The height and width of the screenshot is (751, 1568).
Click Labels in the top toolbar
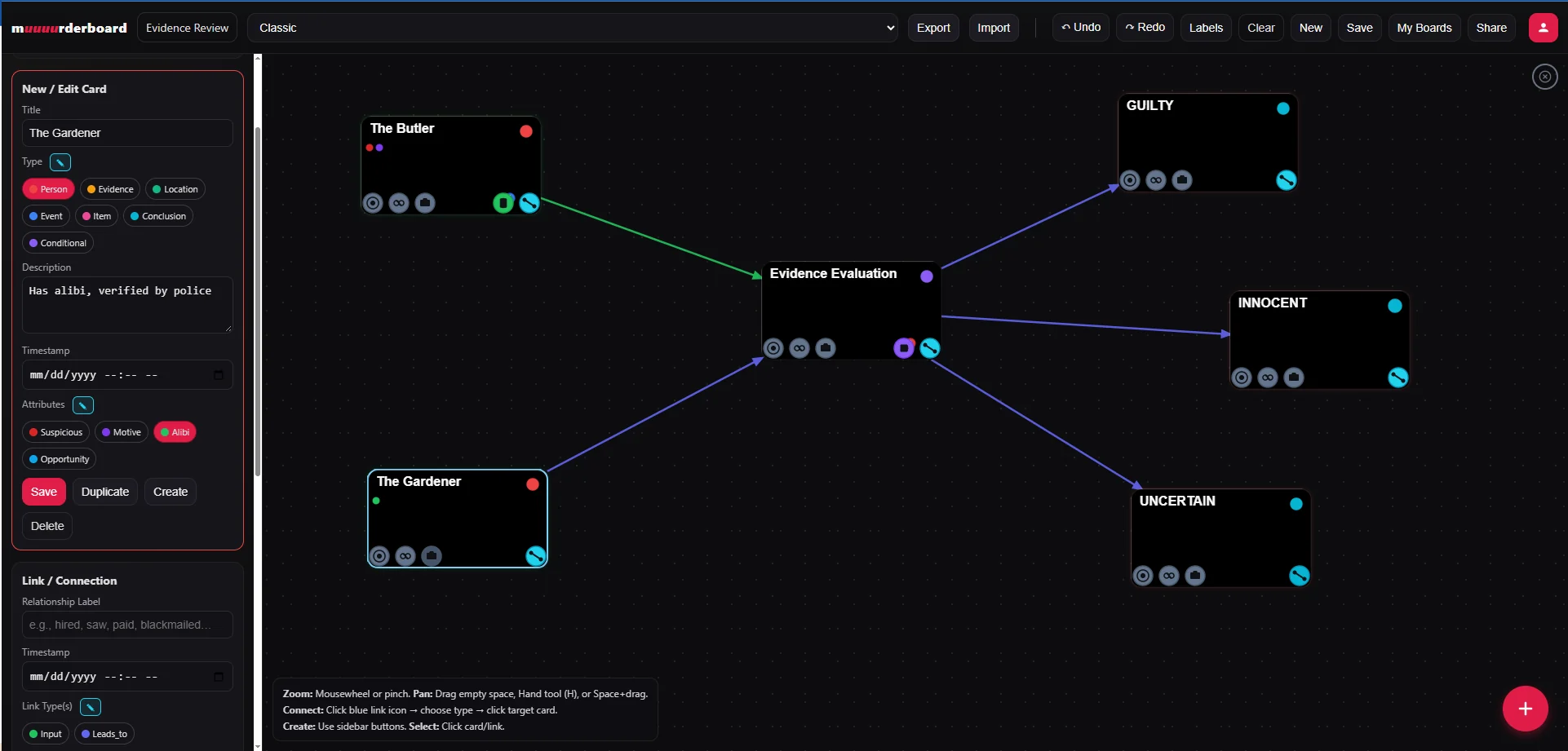coord(1206,28)
